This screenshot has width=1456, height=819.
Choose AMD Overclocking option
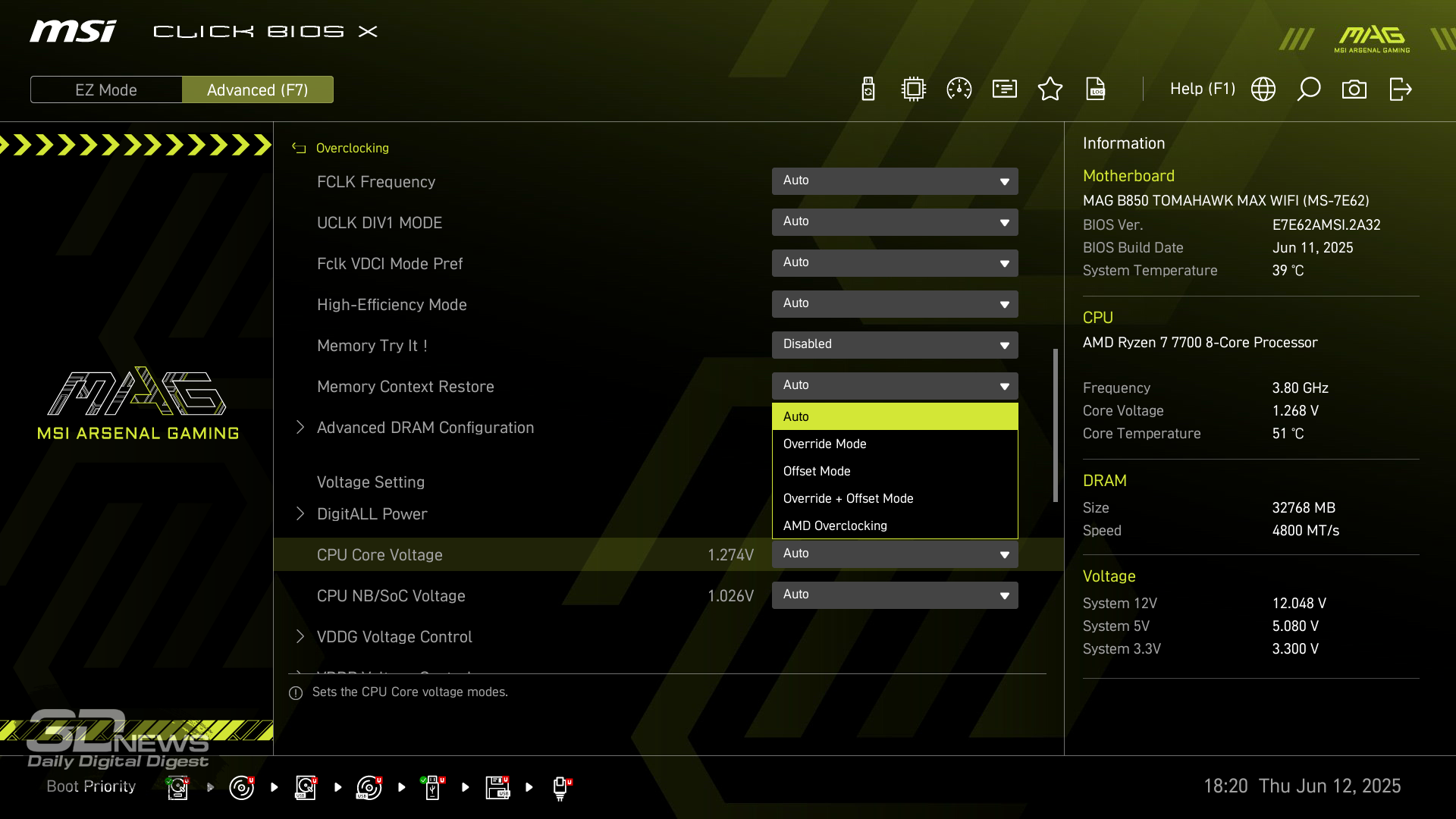click(895, 526)
